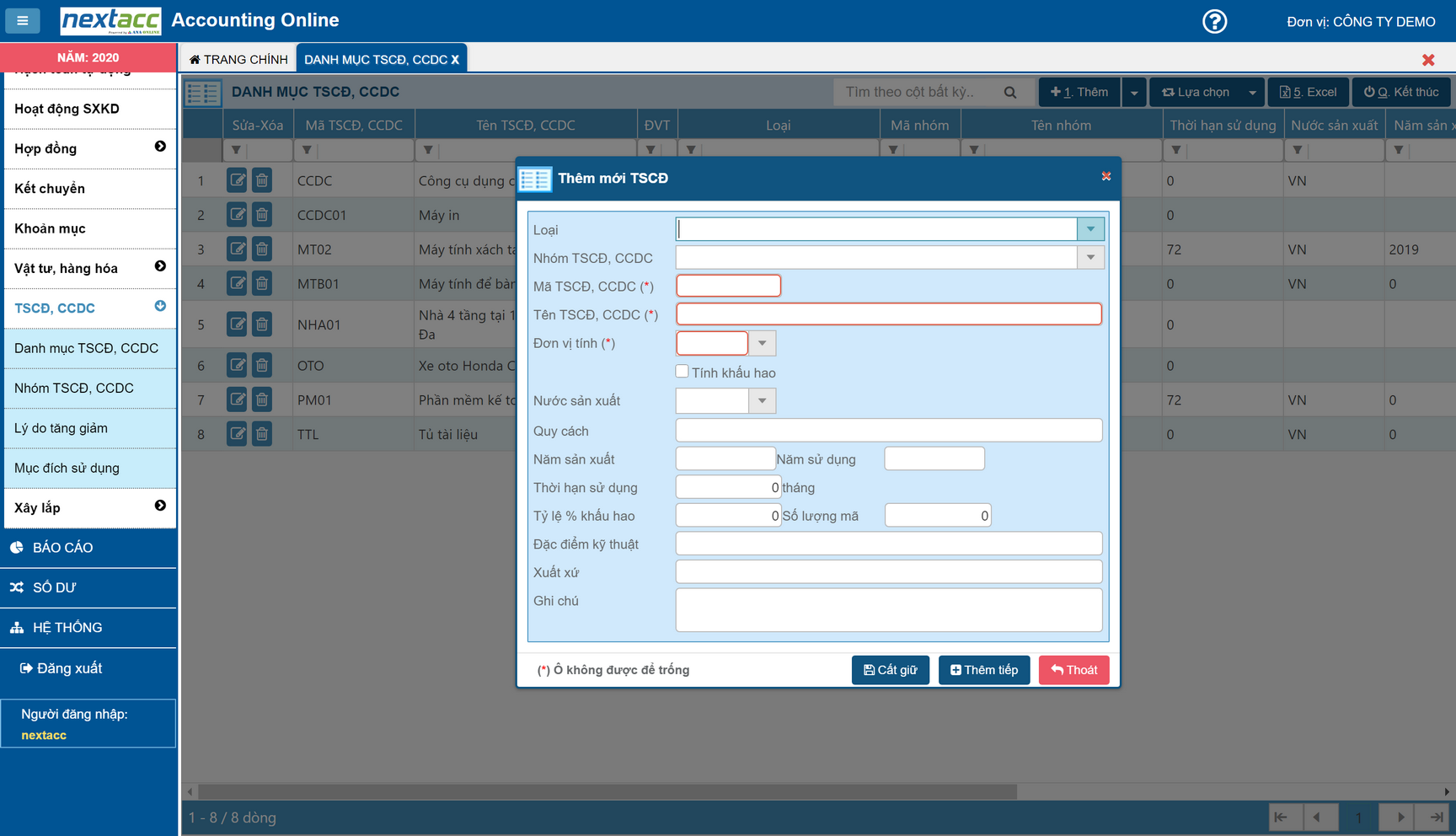Click the Cất giữ save button
The width and height of the screenshot is (1456, 836).
click(890, 670)
